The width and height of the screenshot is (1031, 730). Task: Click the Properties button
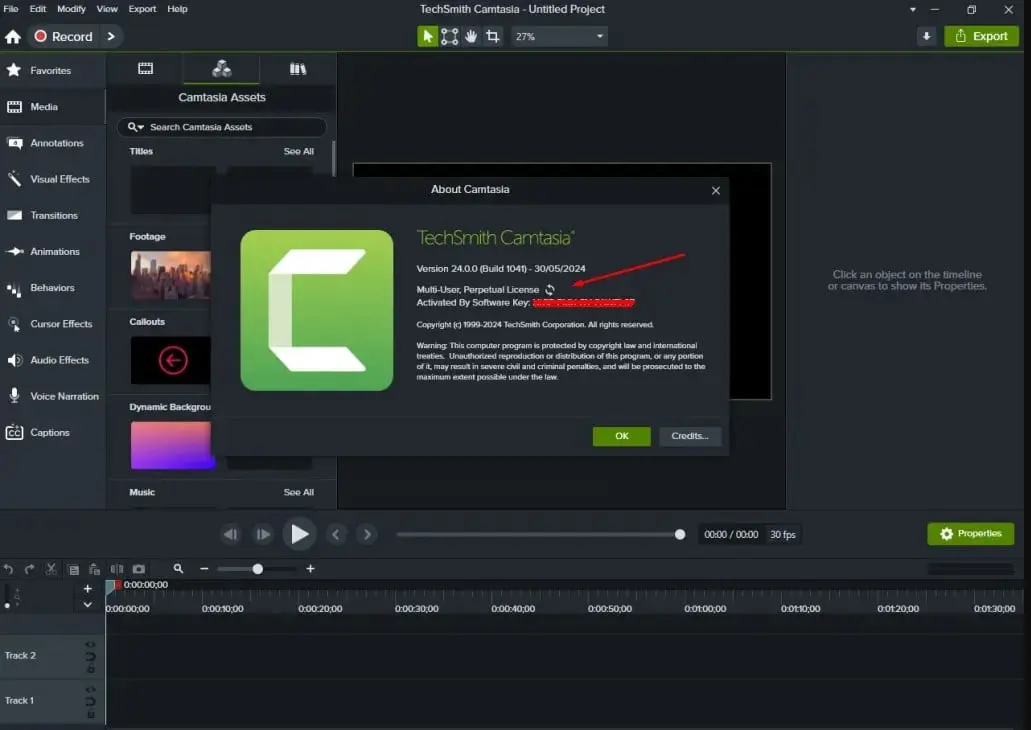(971, 533)
